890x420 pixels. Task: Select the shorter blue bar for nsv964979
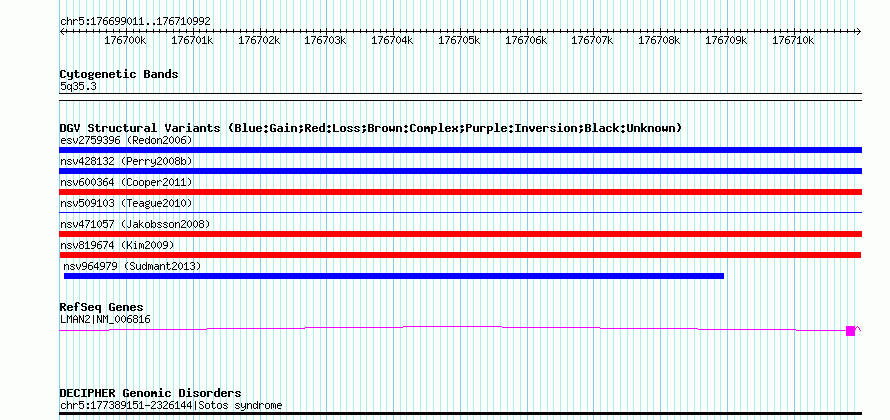[394, 276]
